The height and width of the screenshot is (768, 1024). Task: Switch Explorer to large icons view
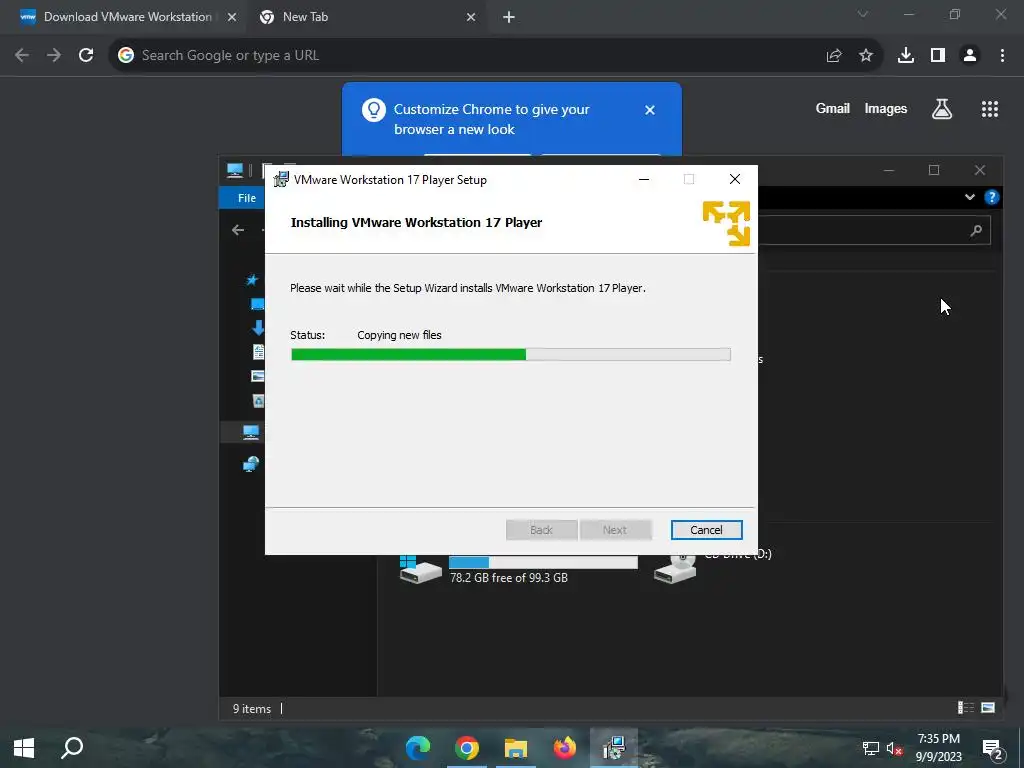coord(987,707)
